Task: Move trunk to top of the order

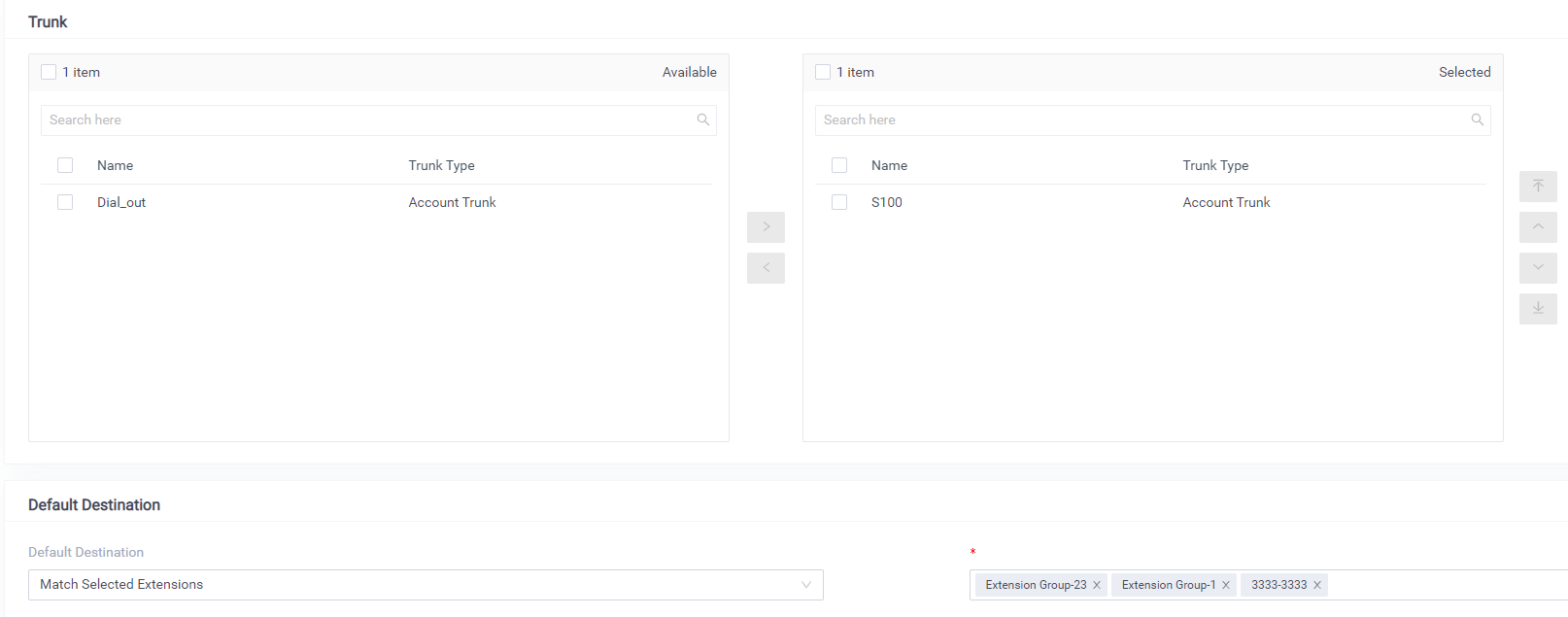Action: [x=1538, y=187]
